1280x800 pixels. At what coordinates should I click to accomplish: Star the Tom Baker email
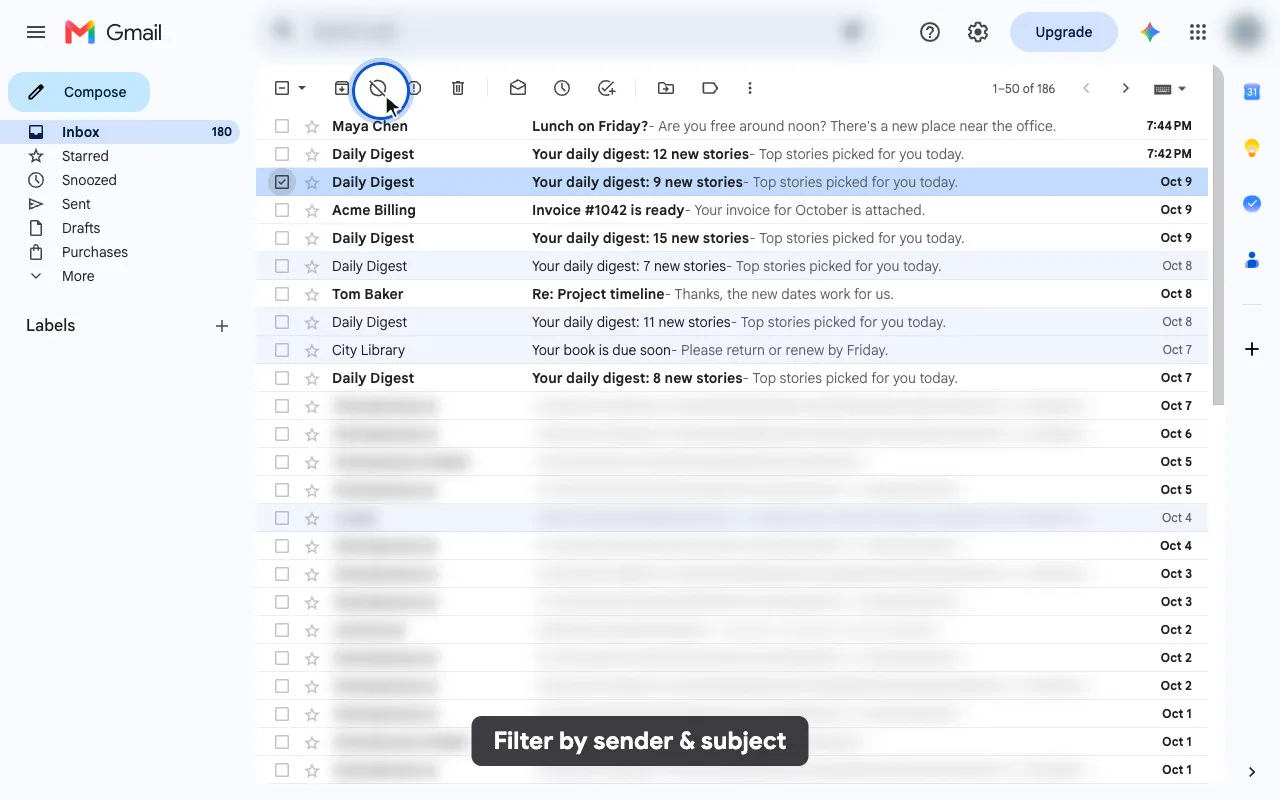312,294
